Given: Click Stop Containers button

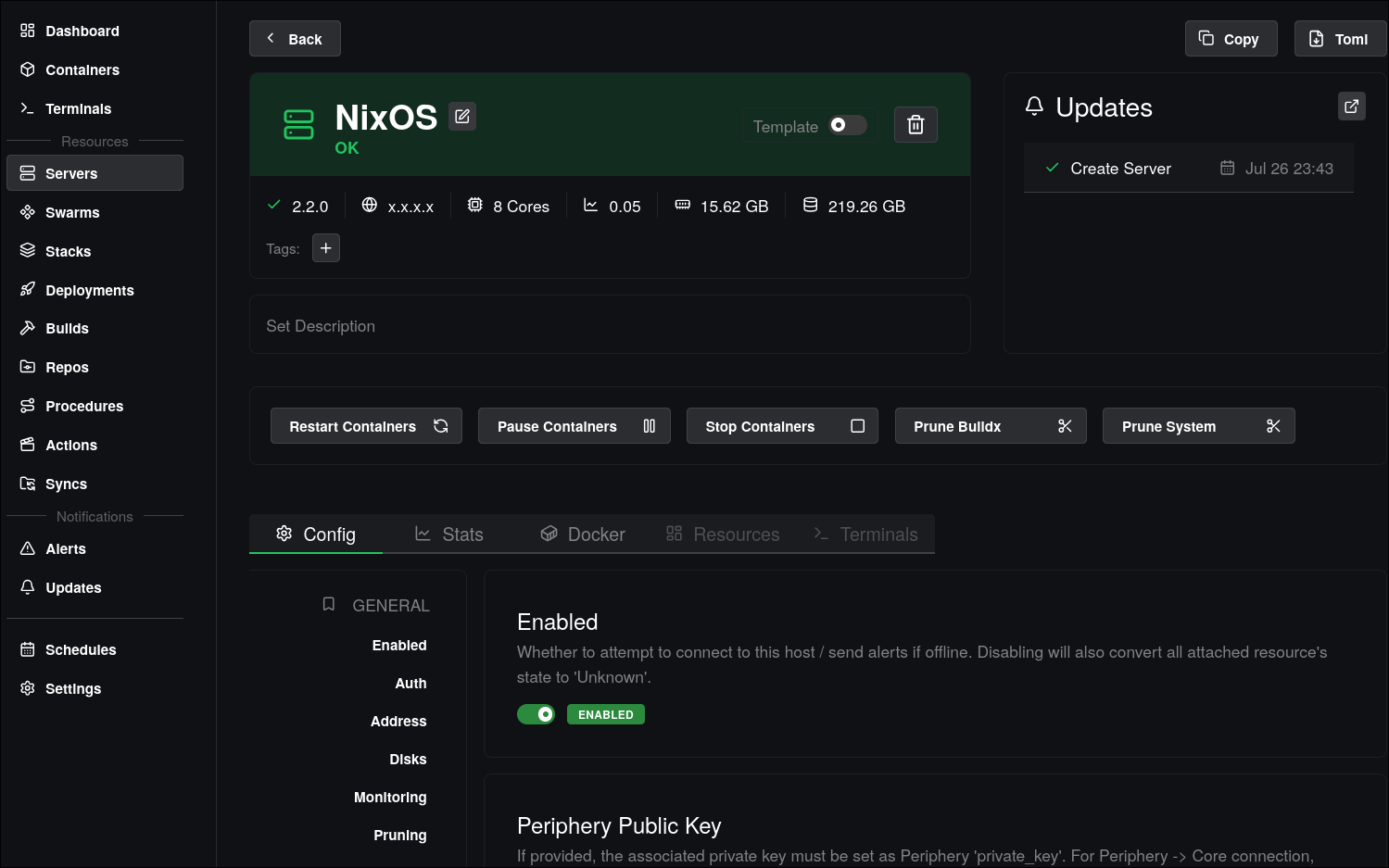Looking at the screenshot, I should pyautogui.click(x=782, y=426).
